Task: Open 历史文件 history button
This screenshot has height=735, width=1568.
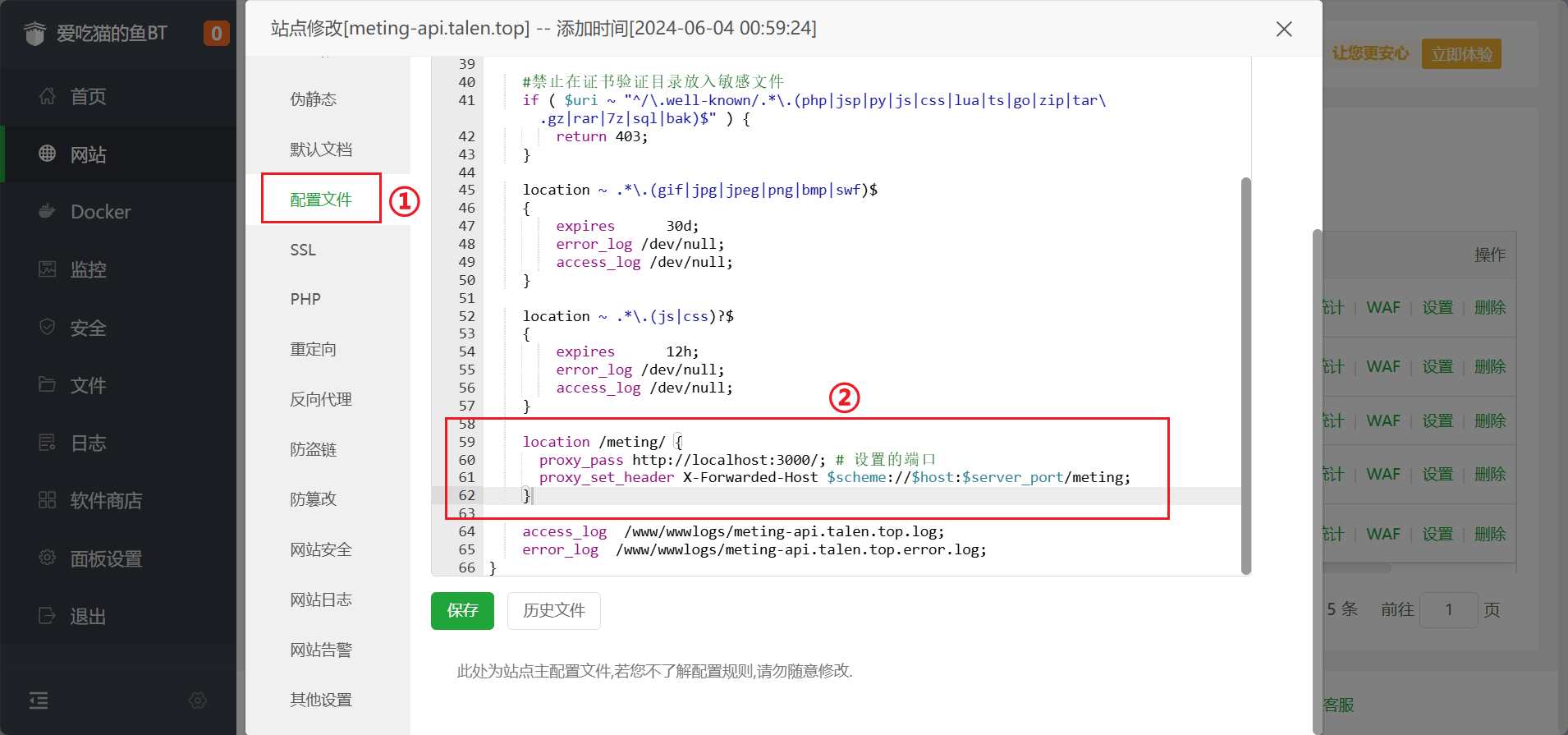Action: pyautogui.click(x=554, y=611)
